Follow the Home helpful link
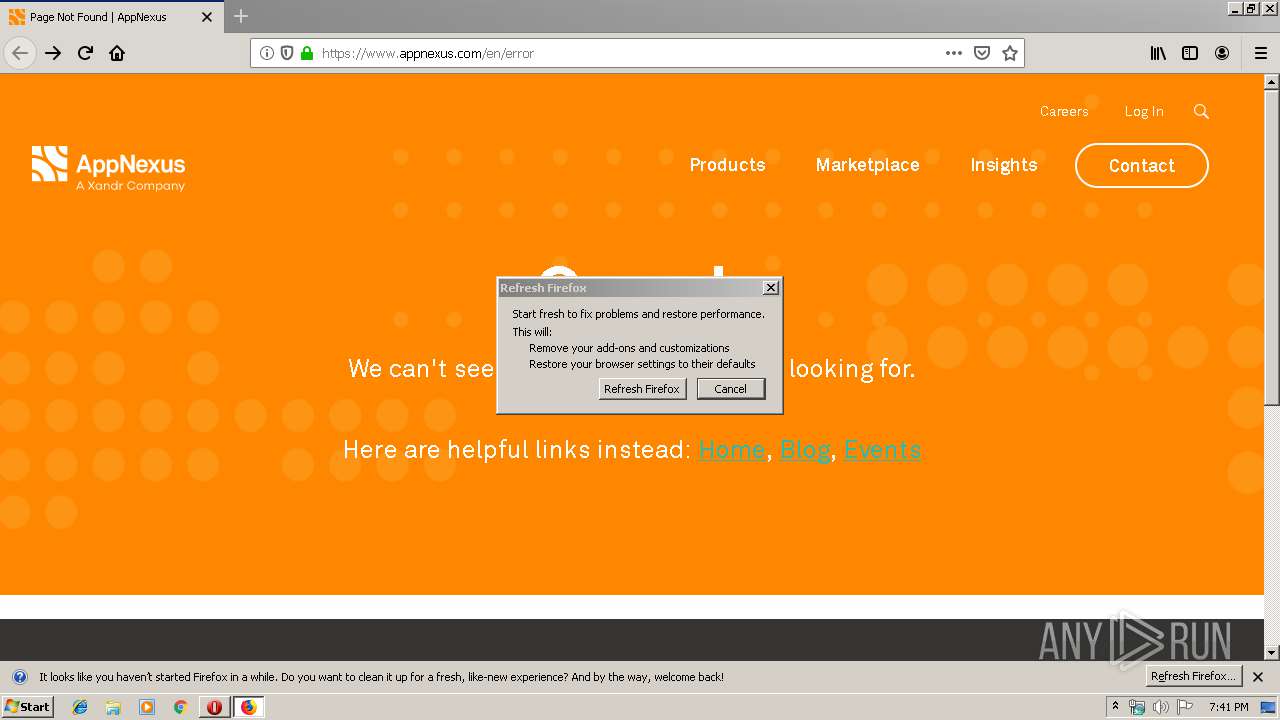The width and height of the screenshot is (1280, 720). coord(731,450)
